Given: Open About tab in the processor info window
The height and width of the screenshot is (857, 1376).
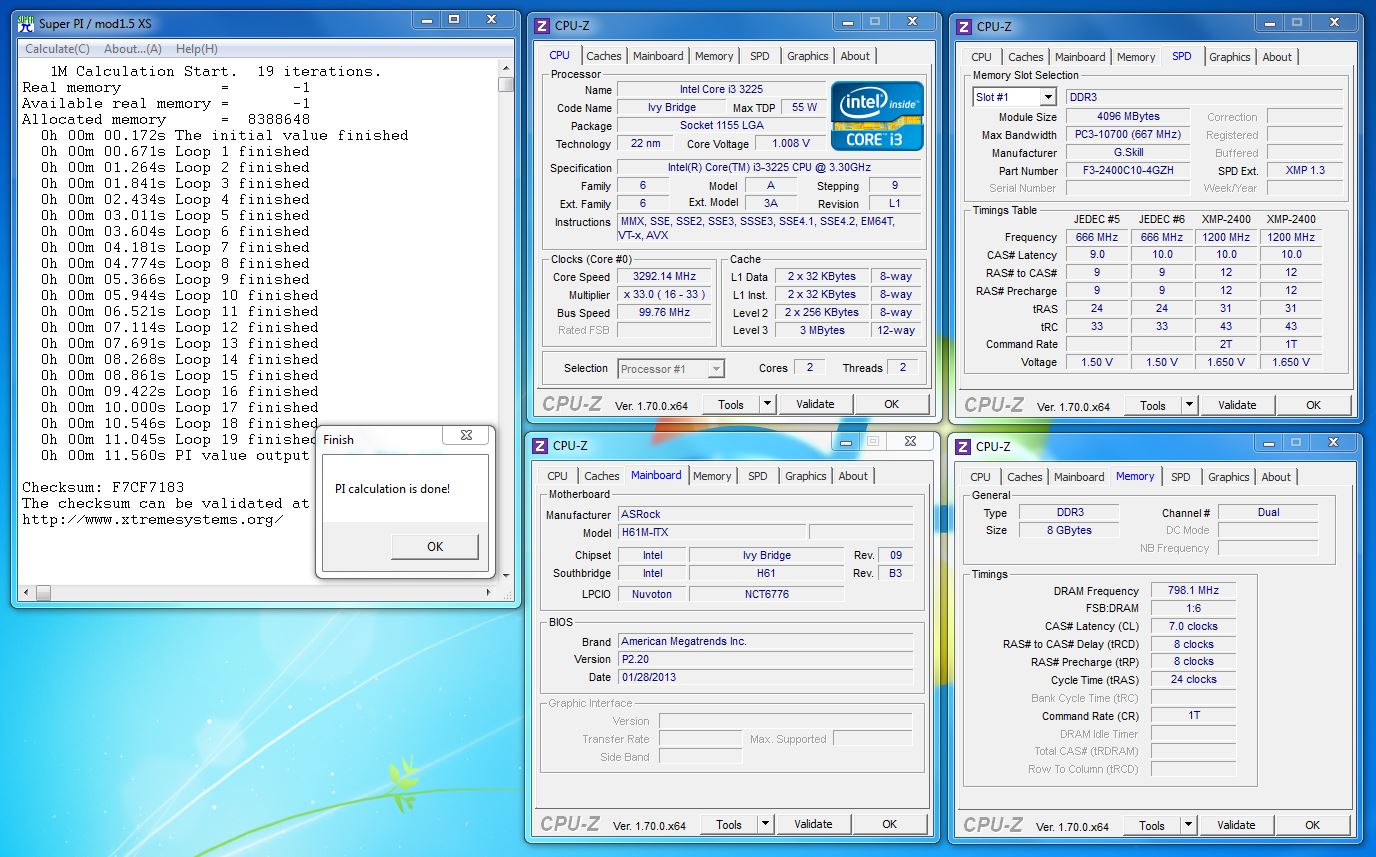Looking at the screenshot, I should click(x=855, y=56).
